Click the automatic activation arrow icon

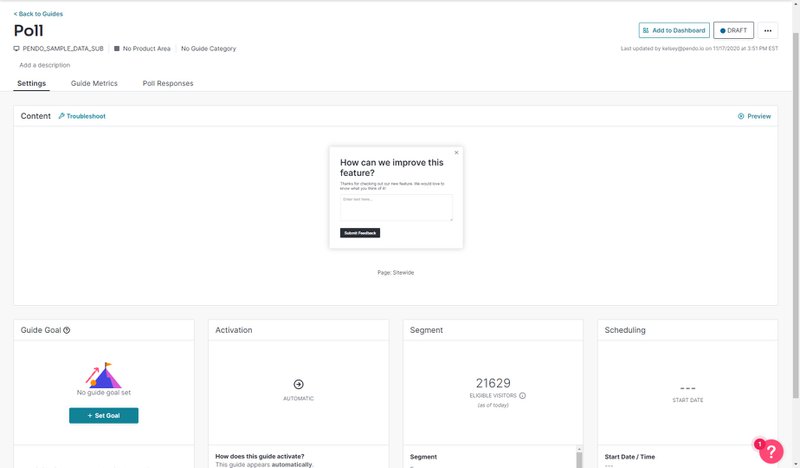pyautogui.click(x=298, y=384)
